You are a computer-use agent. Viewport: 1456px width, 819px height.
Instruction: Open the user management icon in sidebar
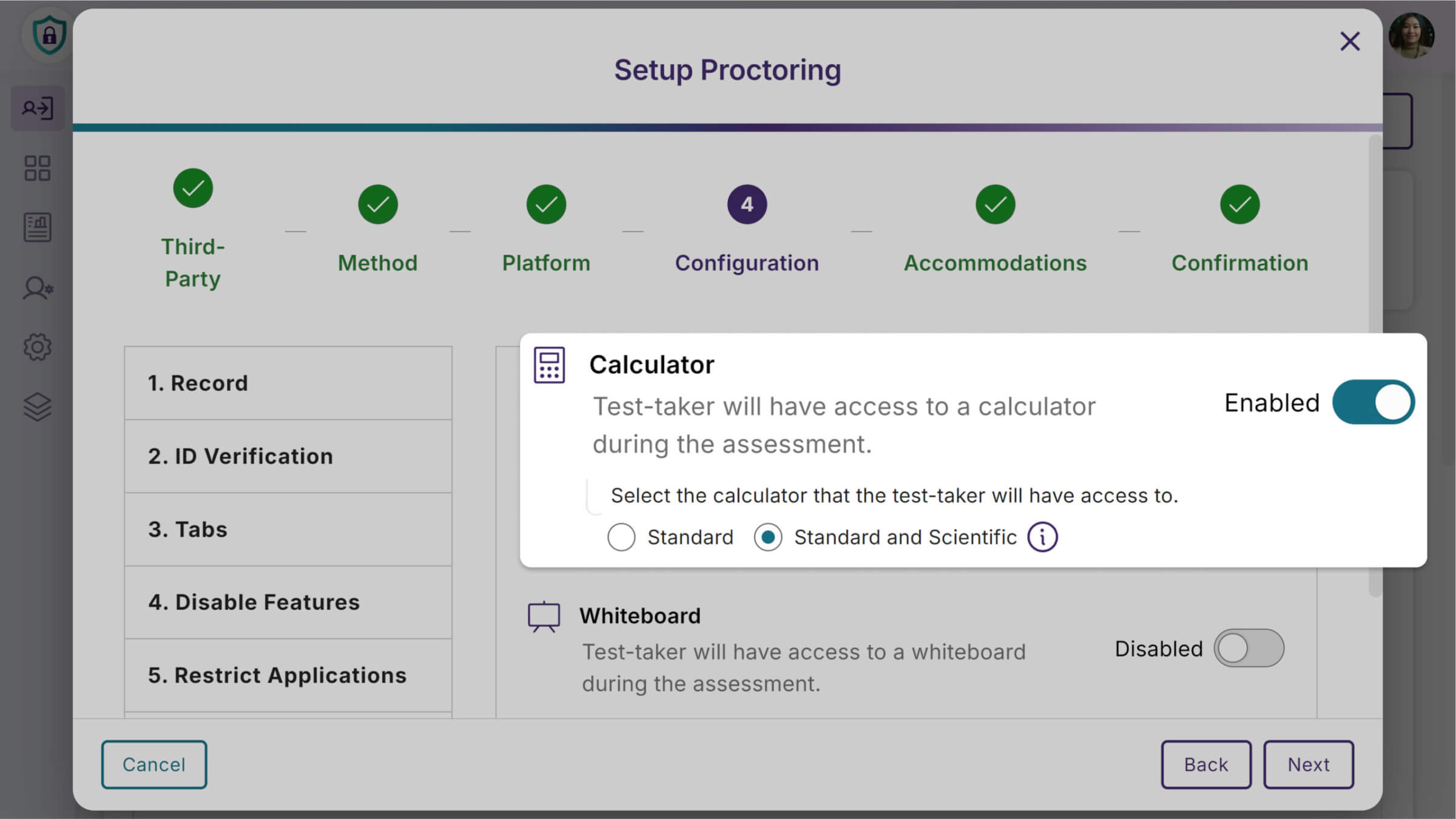pos(38,288)
